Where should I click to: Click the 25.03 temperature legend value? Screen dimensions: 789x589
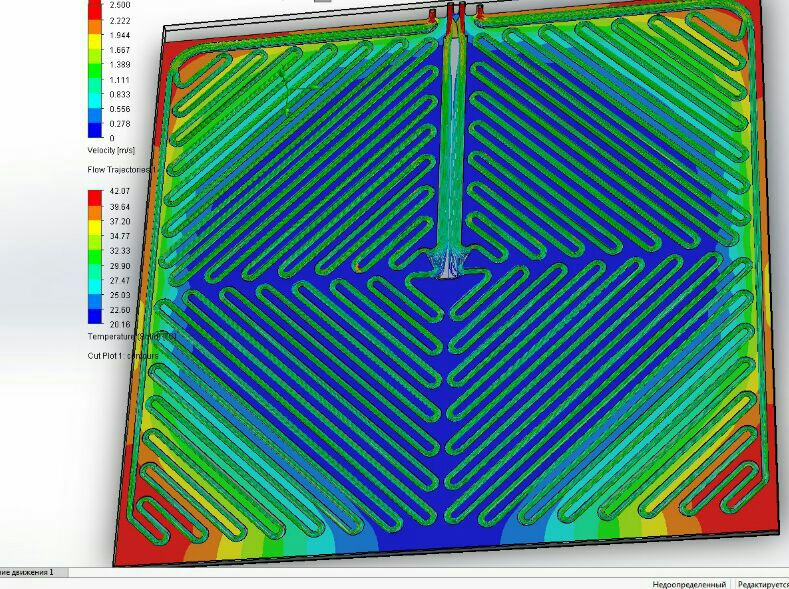120,295
